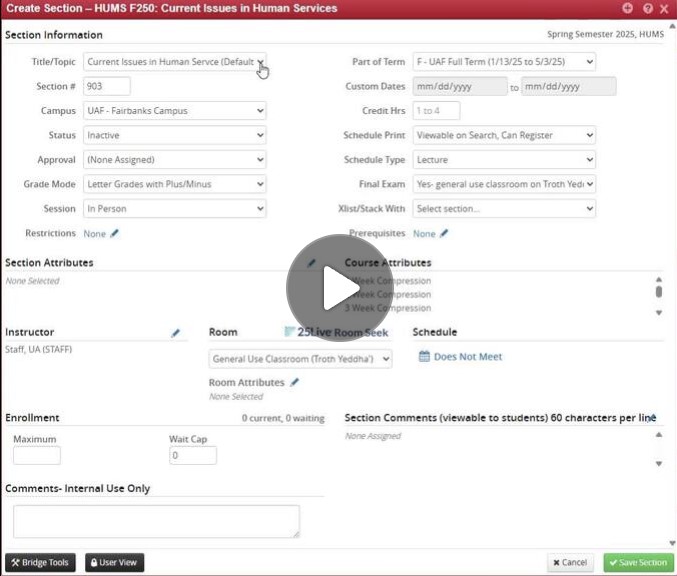This screenshot has height=576, width=677.
Task: Play the video overlay
Action: (338, 288)
